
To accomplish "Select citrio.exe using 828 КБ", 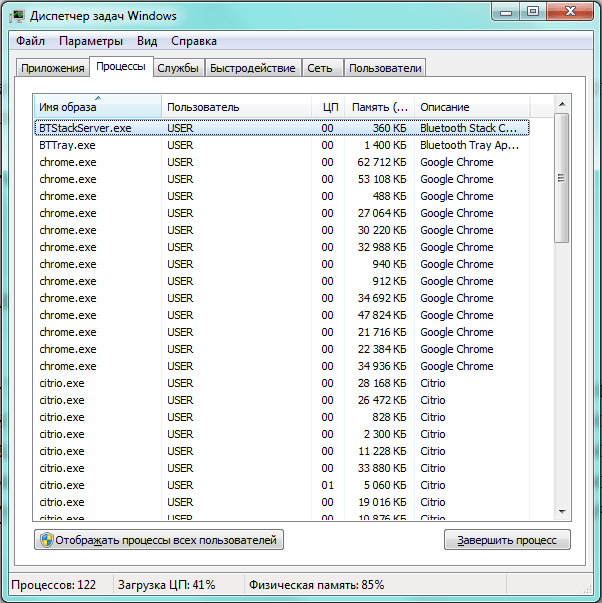I will pos(282,416).
